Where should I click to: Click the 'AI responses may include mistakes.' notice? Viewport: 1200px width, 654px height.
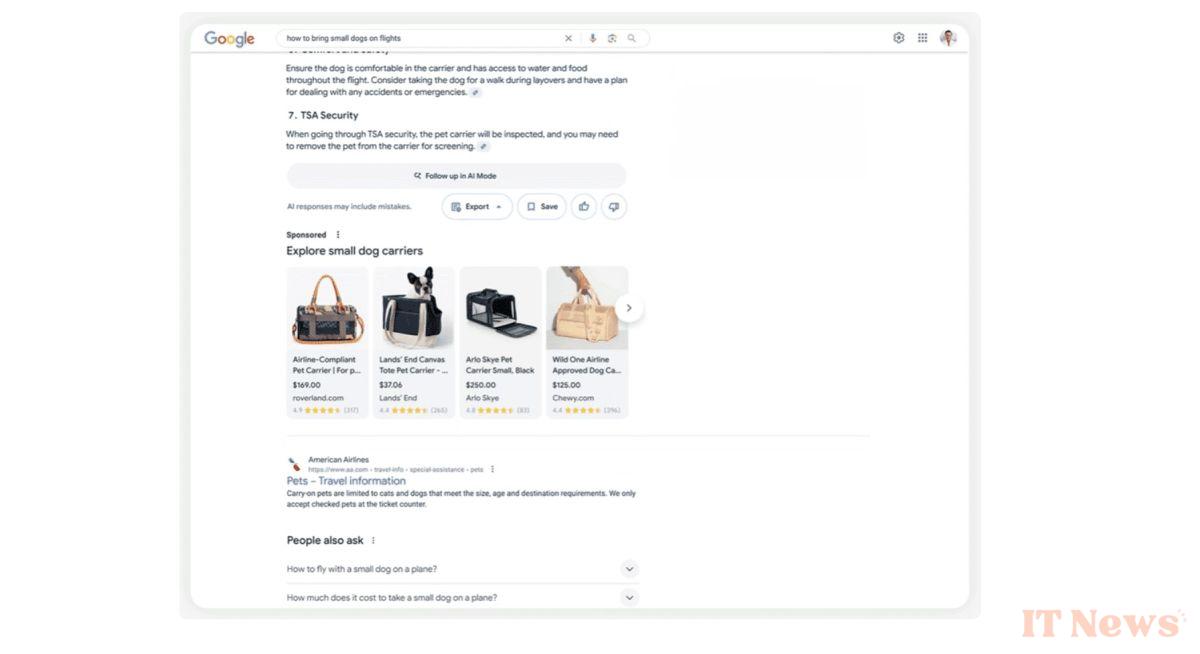click(x=349, y=207)
